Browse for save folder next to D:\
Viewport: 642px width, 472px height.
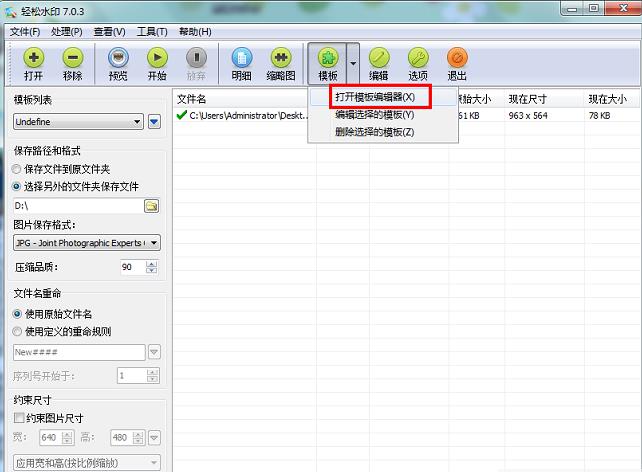pos(152,206)
